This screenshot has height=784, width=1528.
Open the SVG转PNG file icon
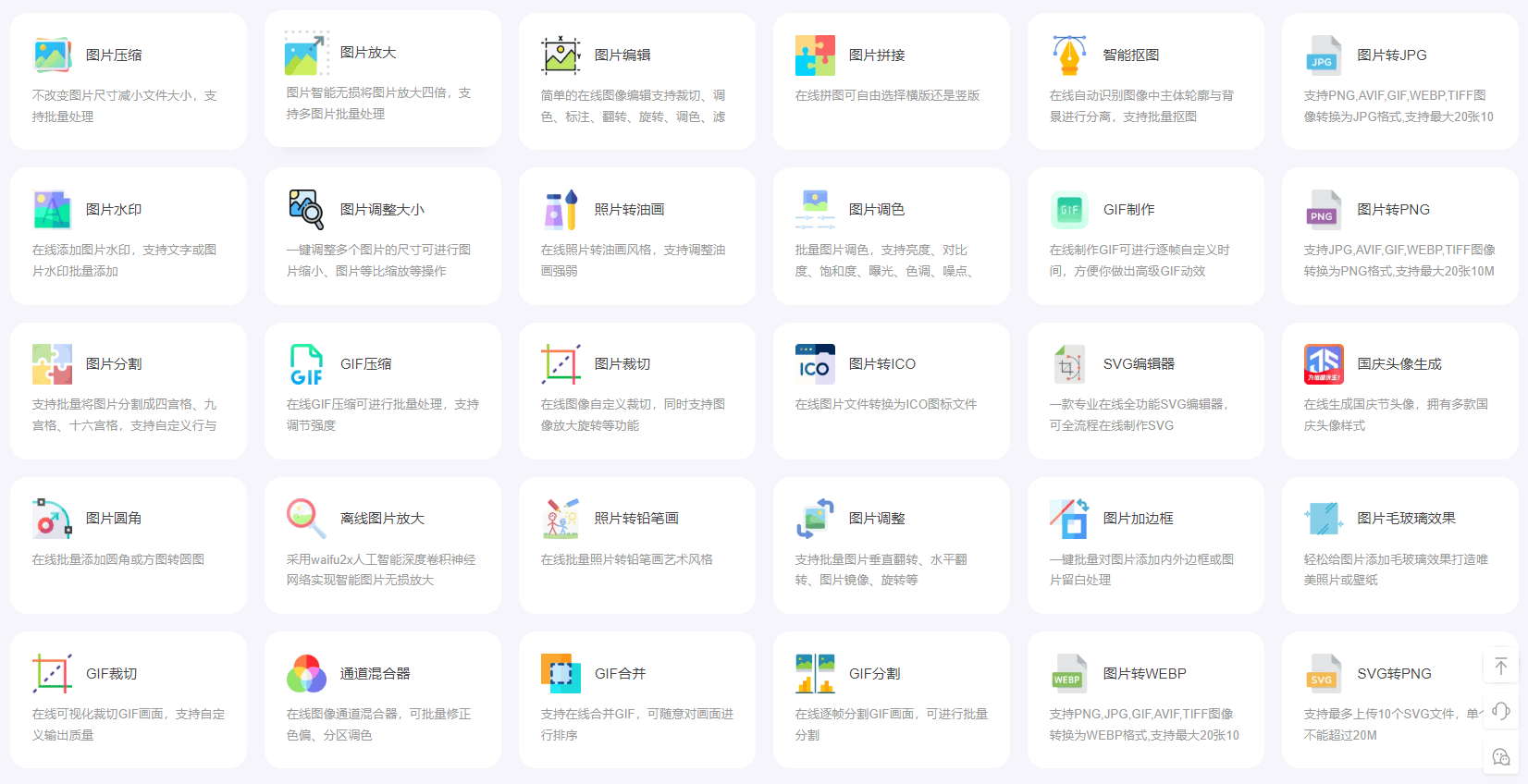click(x=1324, y=674)
